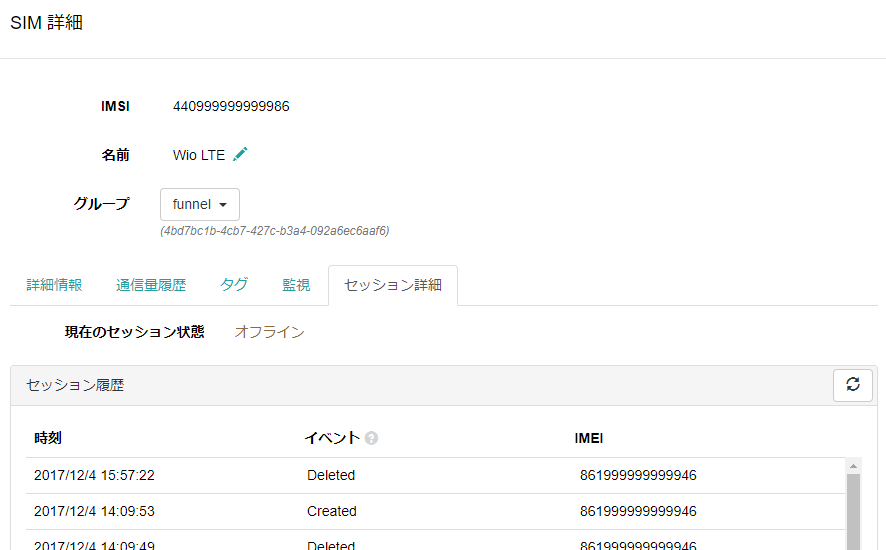Viewport: 886px width, 550px height.
Task: Refresh the session history list
Action: tap(853, 385)
